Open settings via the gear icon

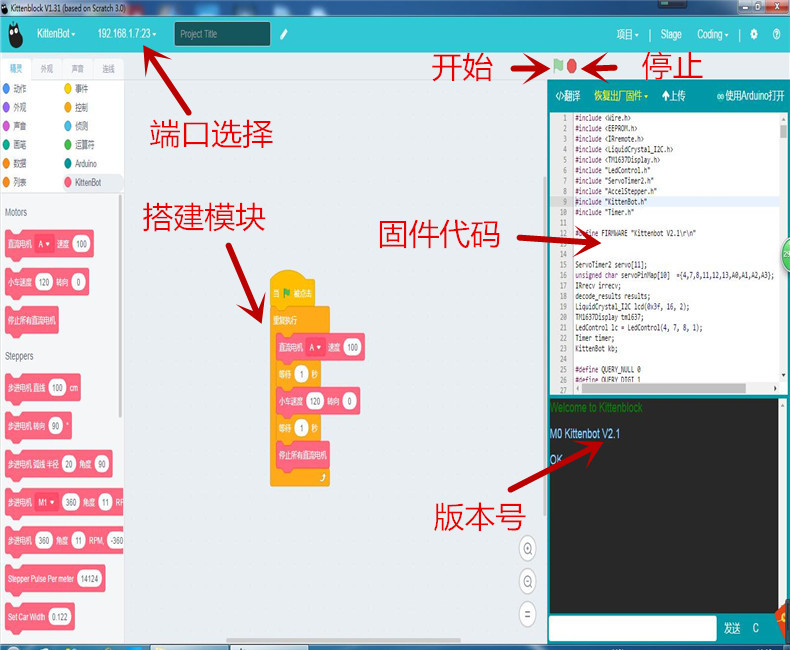click(754, 34)
